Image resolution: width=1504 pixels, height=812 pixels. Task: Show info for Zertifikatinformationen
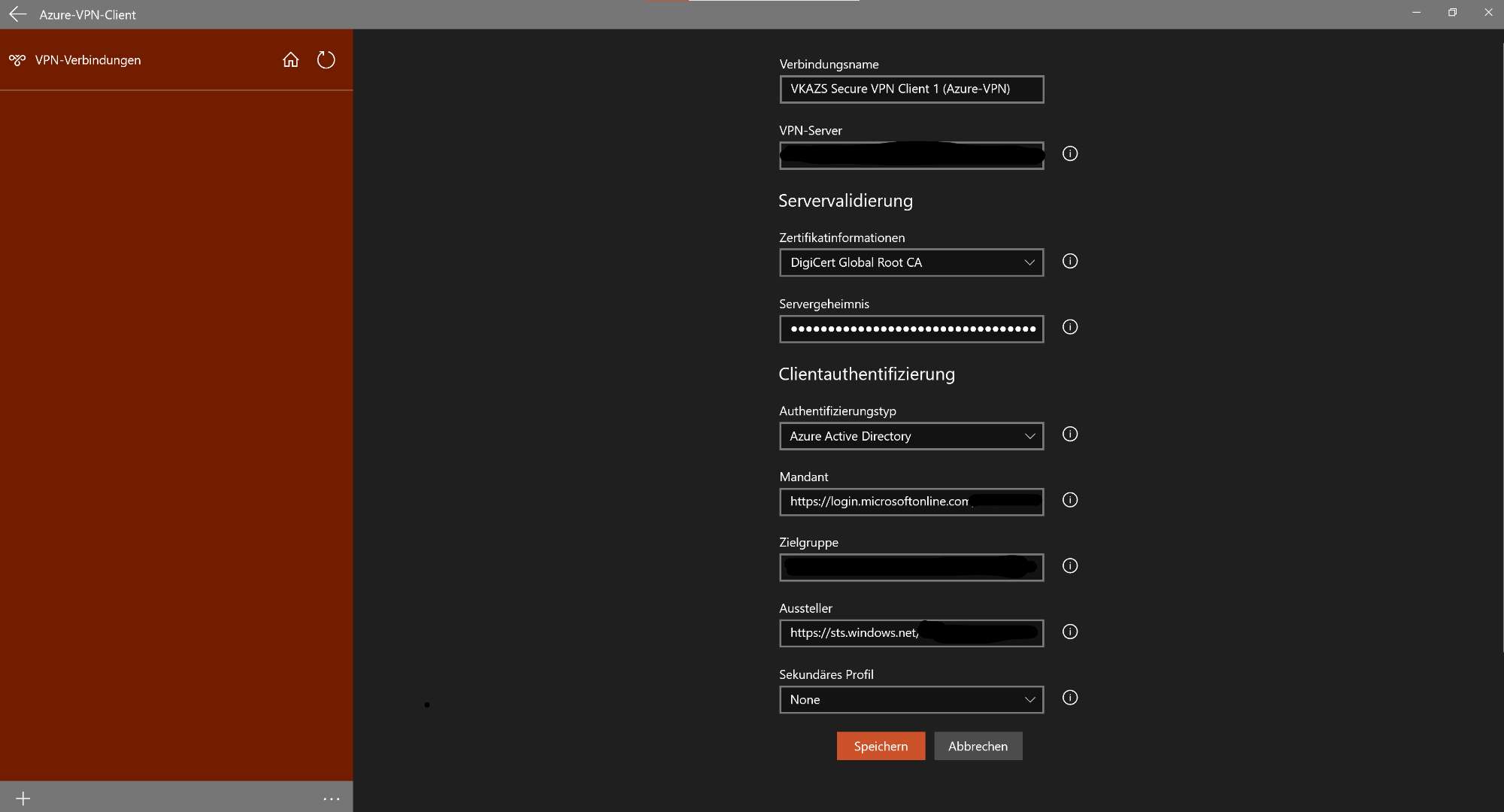click(1070, 262)
